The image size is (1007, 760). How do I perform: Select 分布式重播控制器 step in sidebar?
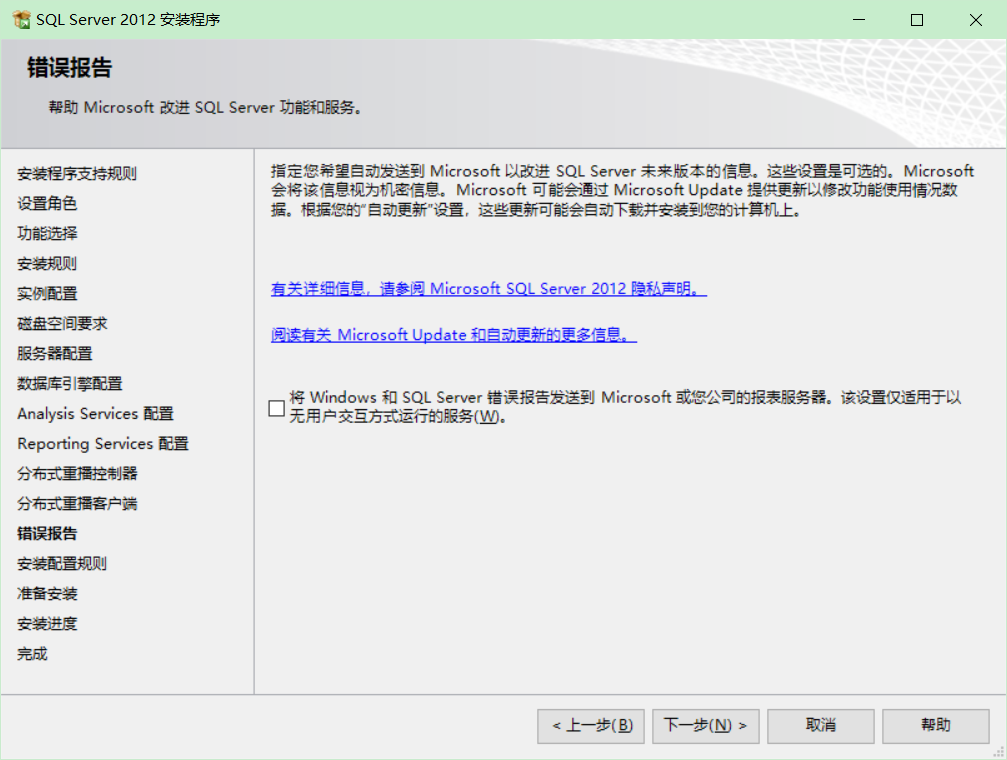77,473
